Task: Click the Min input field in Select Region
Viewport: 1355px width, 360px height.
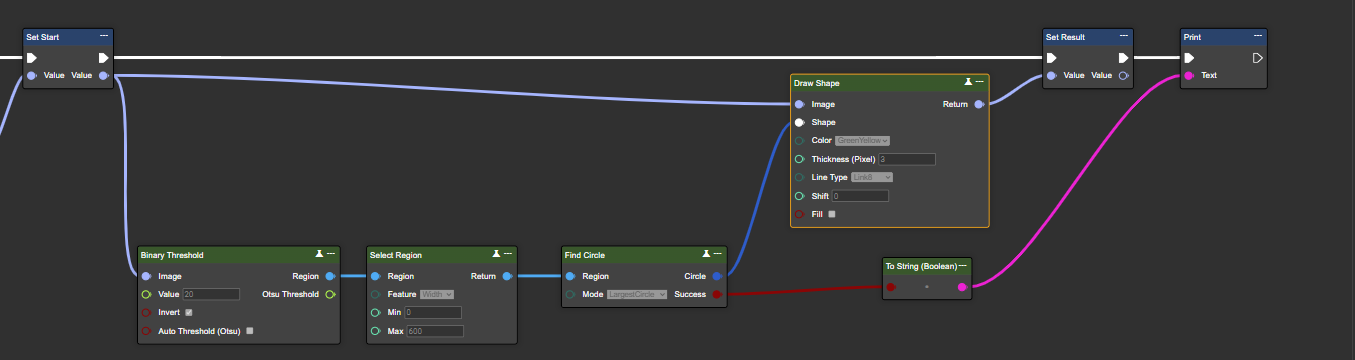Action: [x=433, y=312]
